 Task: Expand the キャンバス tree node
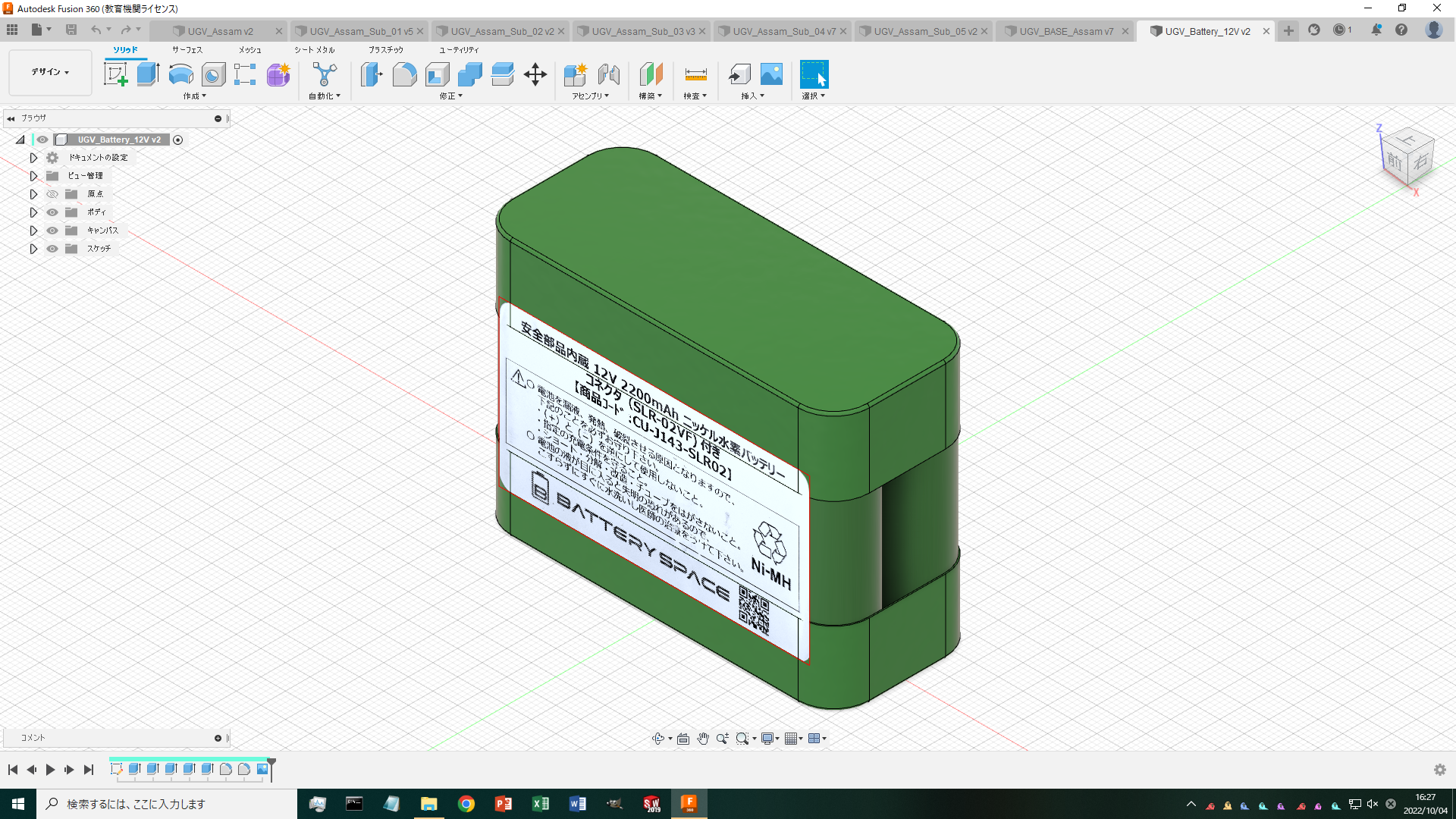[33, 231]
